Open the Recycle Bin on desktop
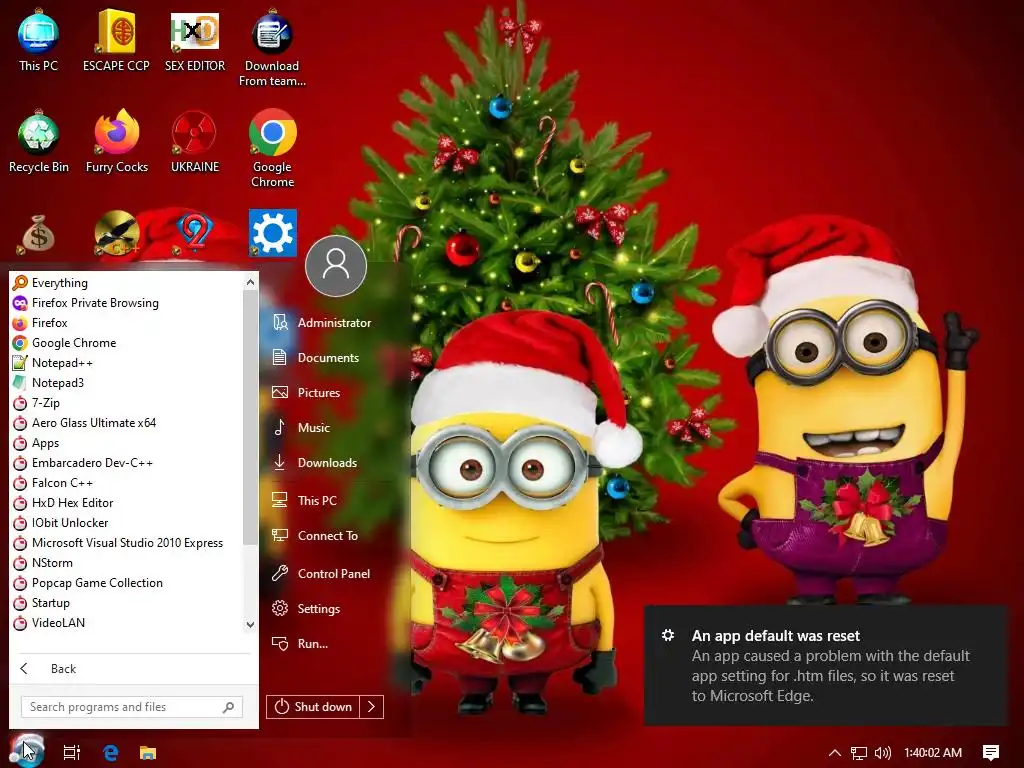1024x768 pixels. point(38,141)
